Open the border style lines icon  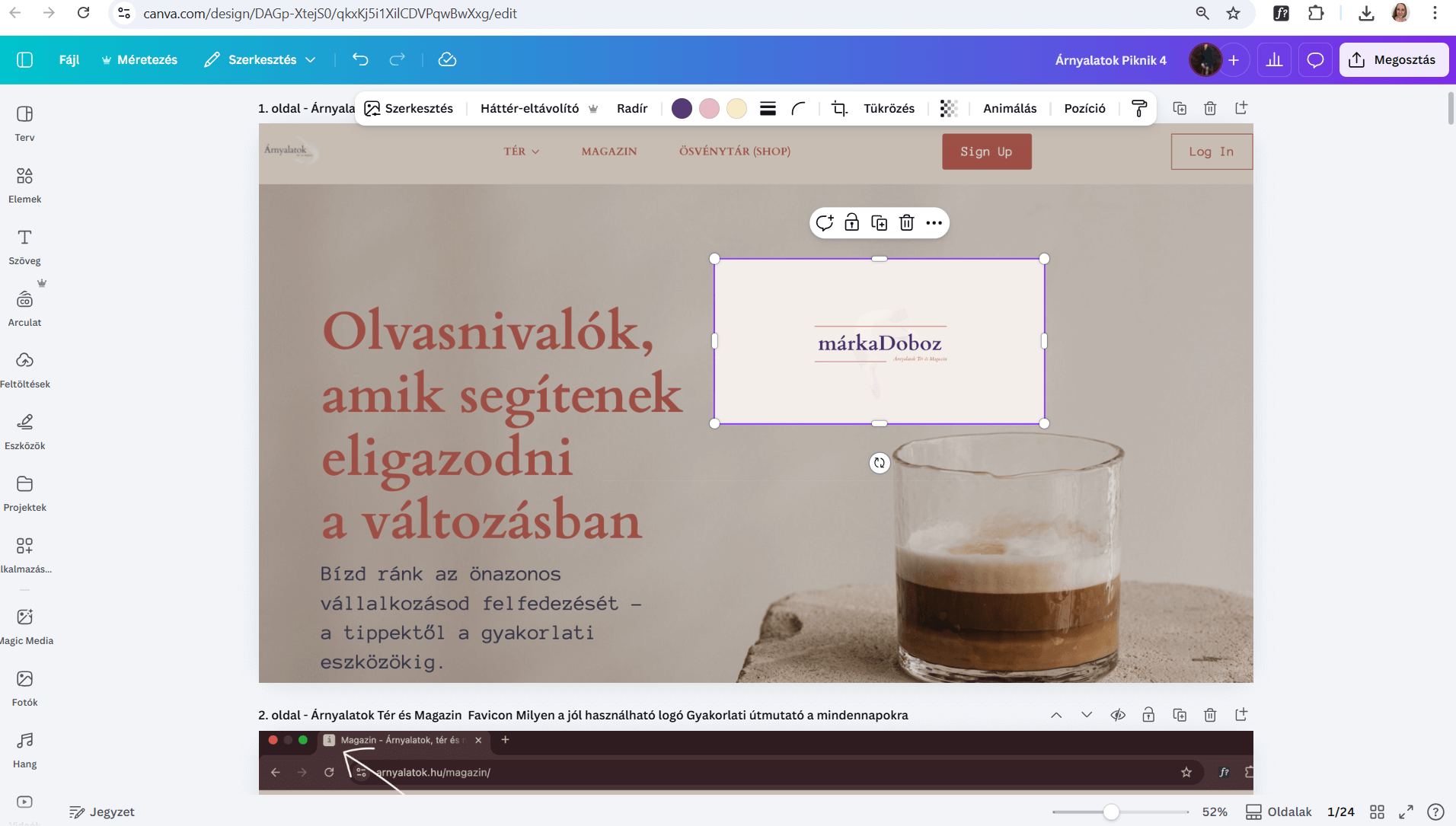click(768, 108)
